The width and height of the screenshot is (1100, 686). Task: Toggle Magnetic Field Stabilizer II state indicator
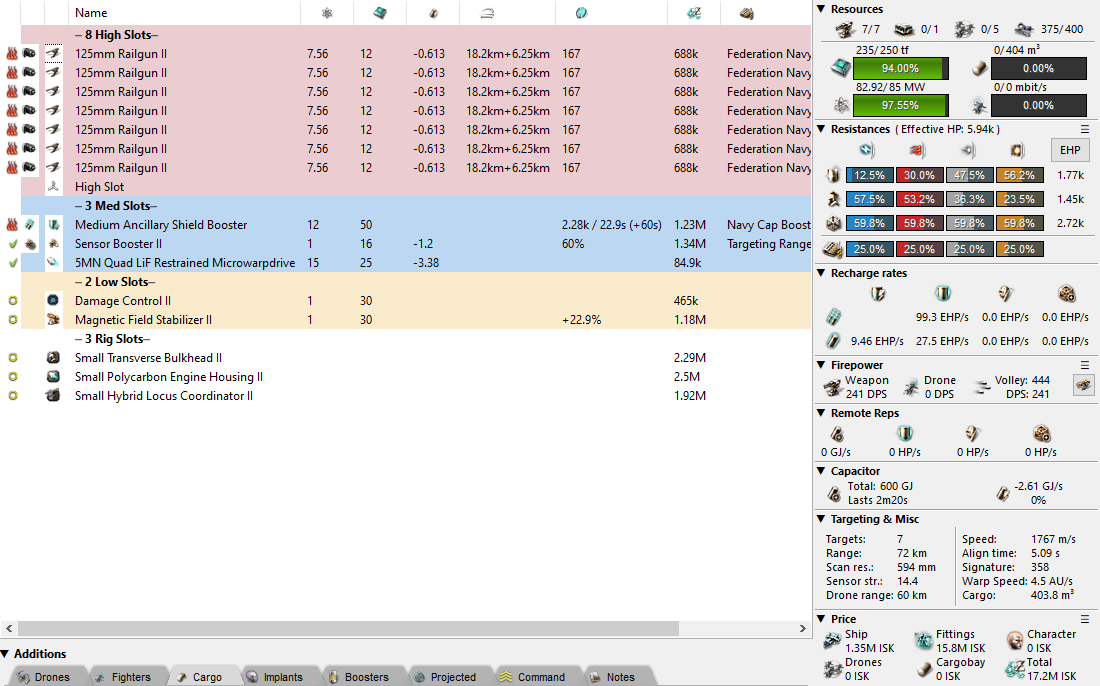pyautogui.click(x=12, y=320)
